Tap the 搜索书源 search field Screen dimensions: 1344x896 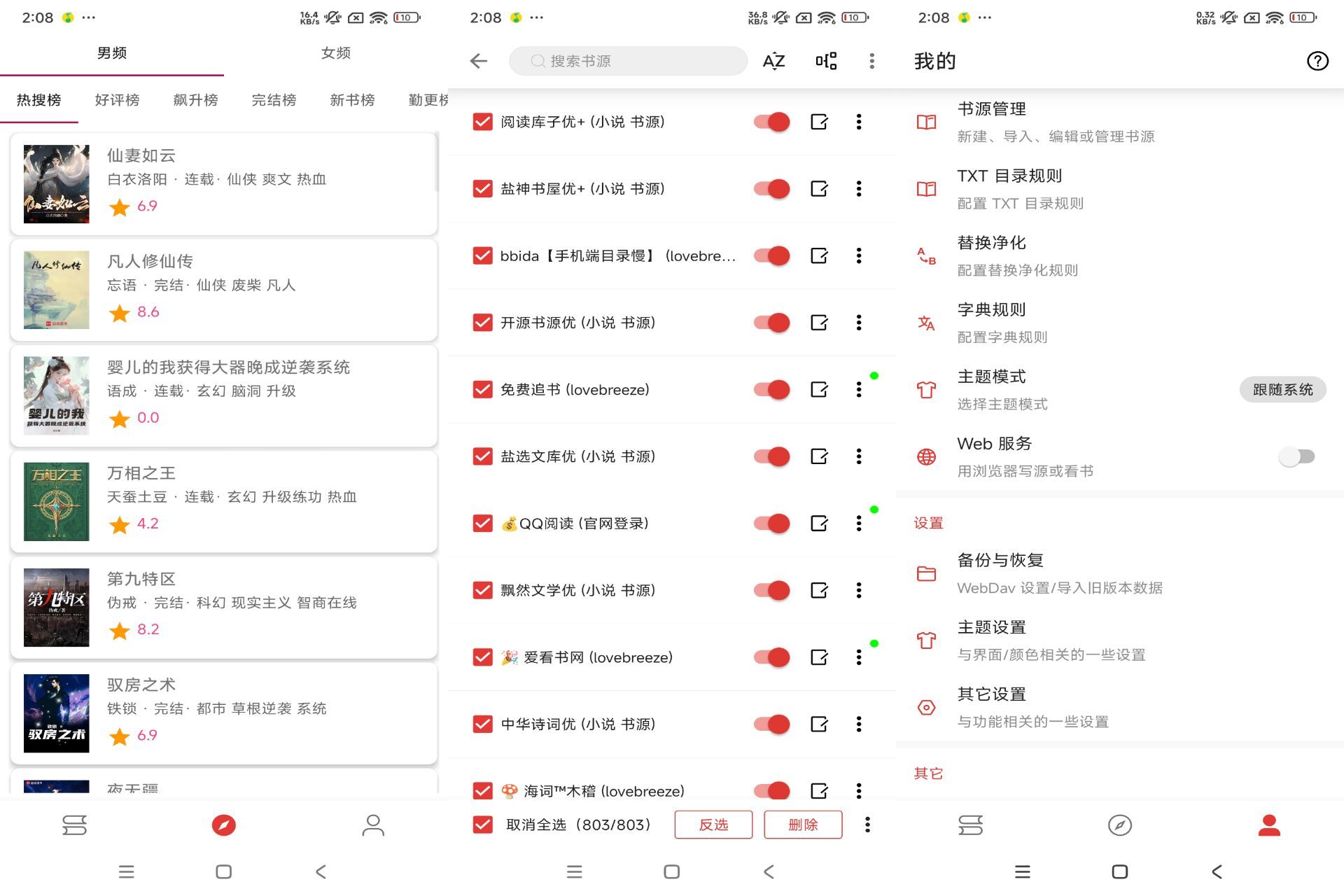[x=626, y=61]
